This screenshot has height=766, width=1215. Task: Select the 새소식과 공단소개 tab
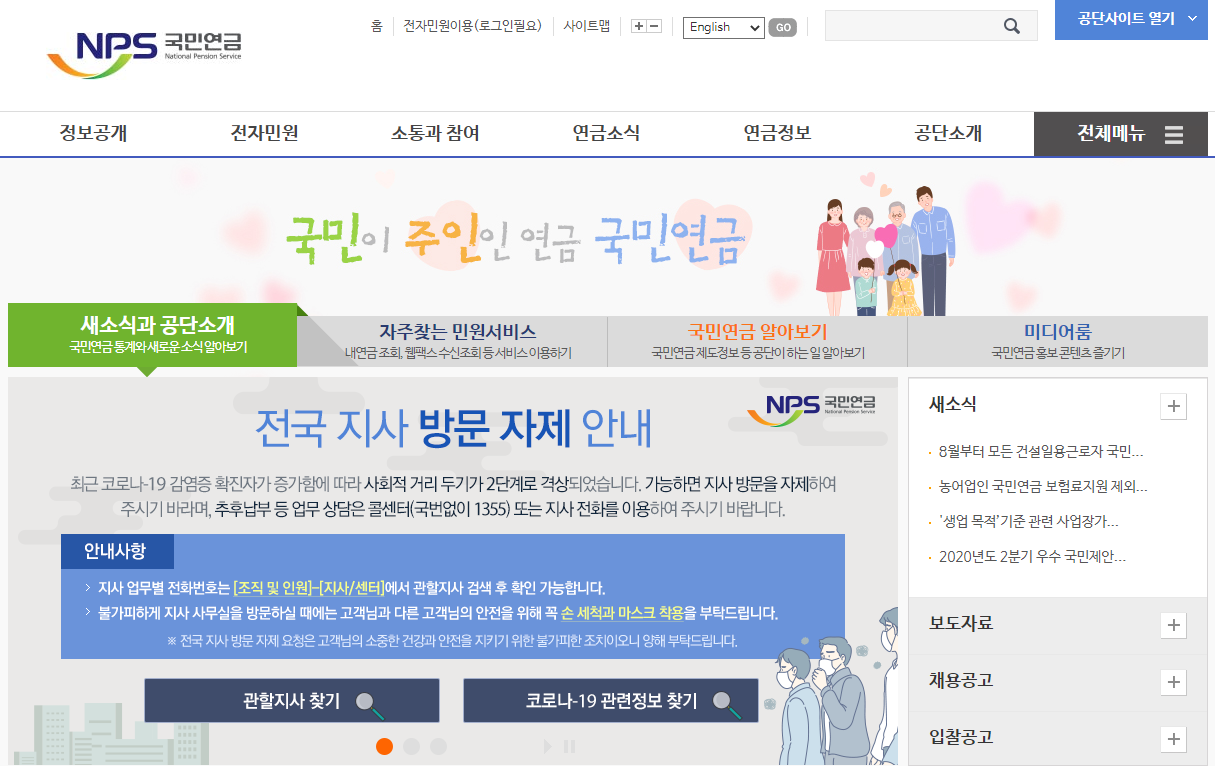point(153,335)
